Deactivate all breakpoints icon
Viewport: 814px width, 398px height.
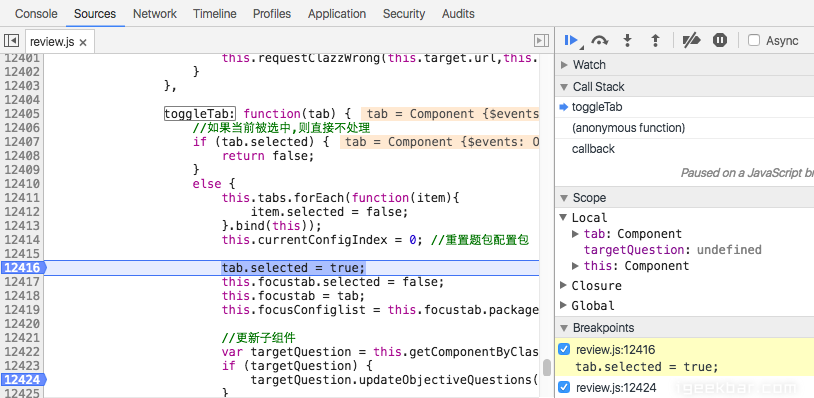(x=691, y=40)
